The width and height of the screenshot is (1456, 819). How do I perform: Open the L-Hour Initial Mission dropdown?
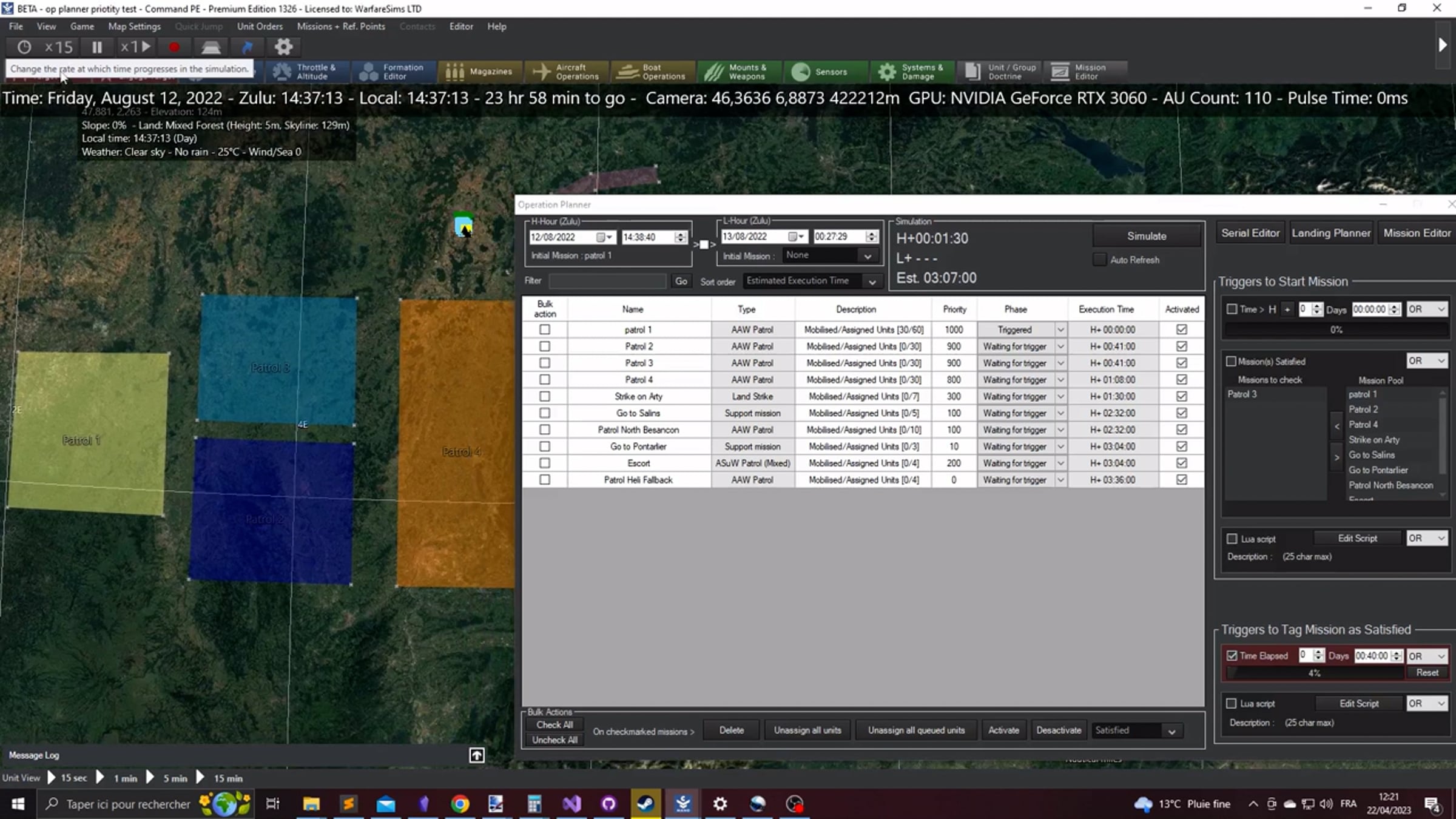[x=830, y=255]
